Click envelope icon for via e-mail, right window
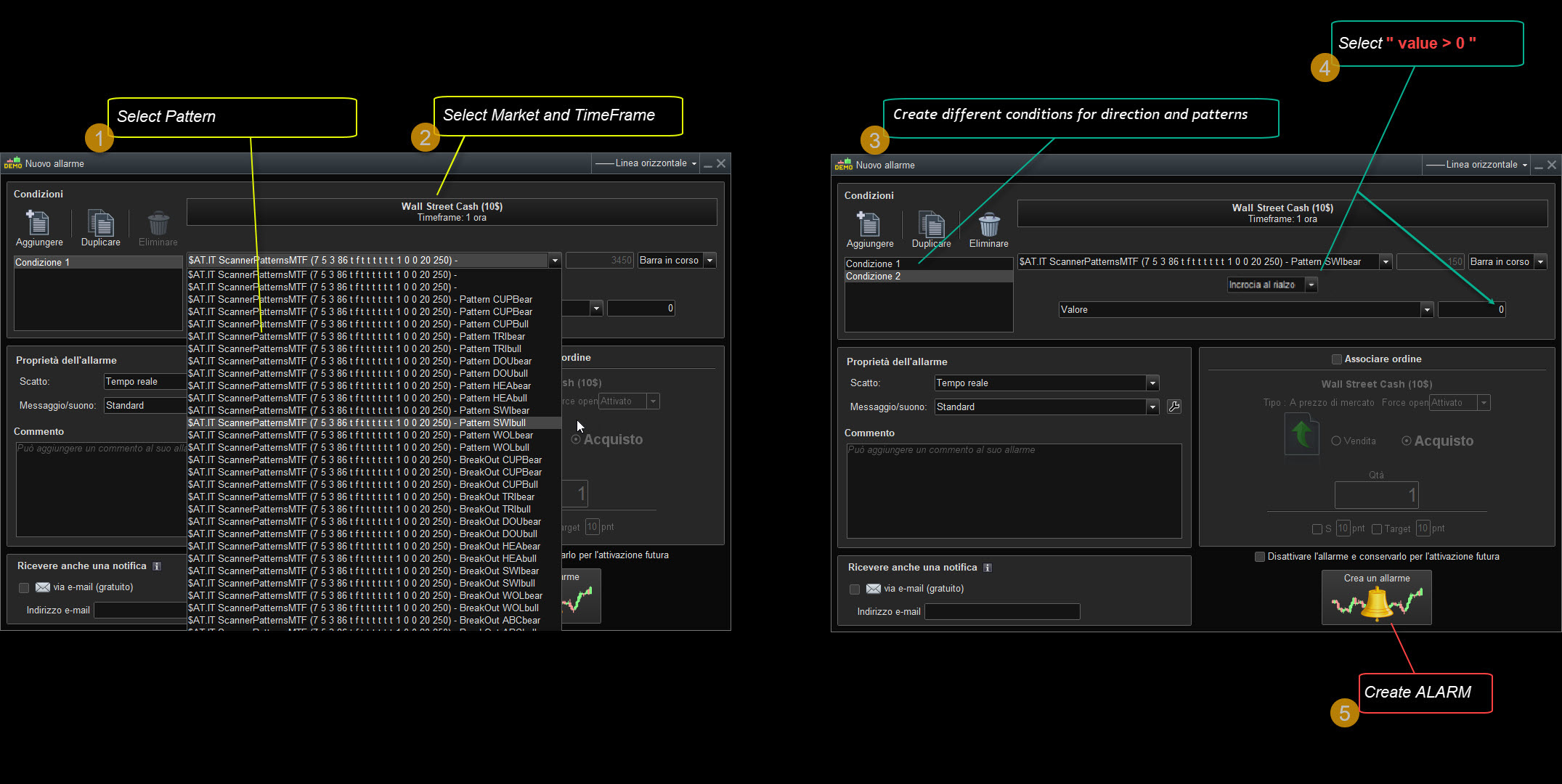This screenshot has width=1562, height=784. pyautogui.click(x=874, y=589)
